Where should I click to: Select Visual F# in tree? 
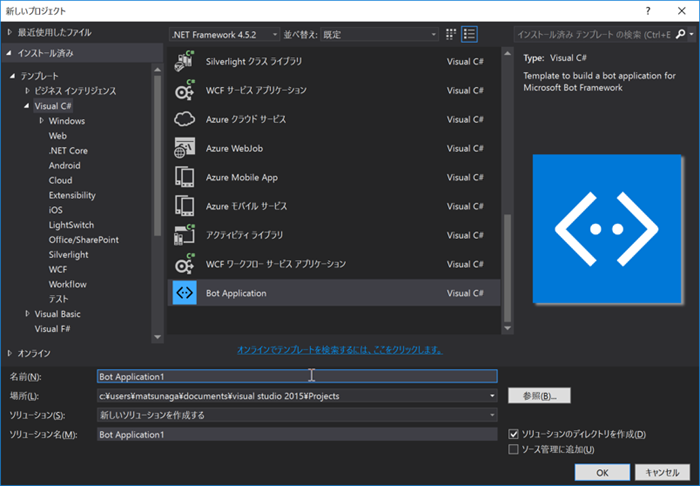[x=52, y=329]
